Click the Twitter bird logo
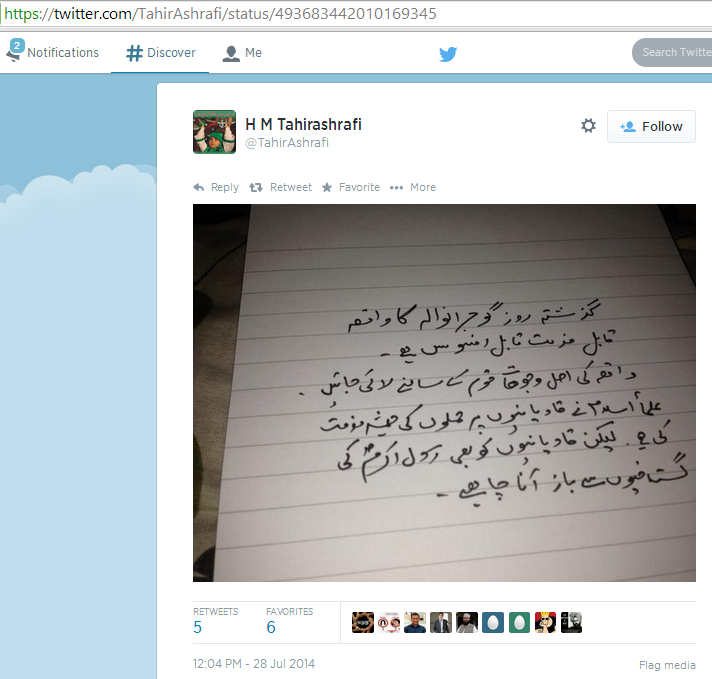 pos(448,54)
